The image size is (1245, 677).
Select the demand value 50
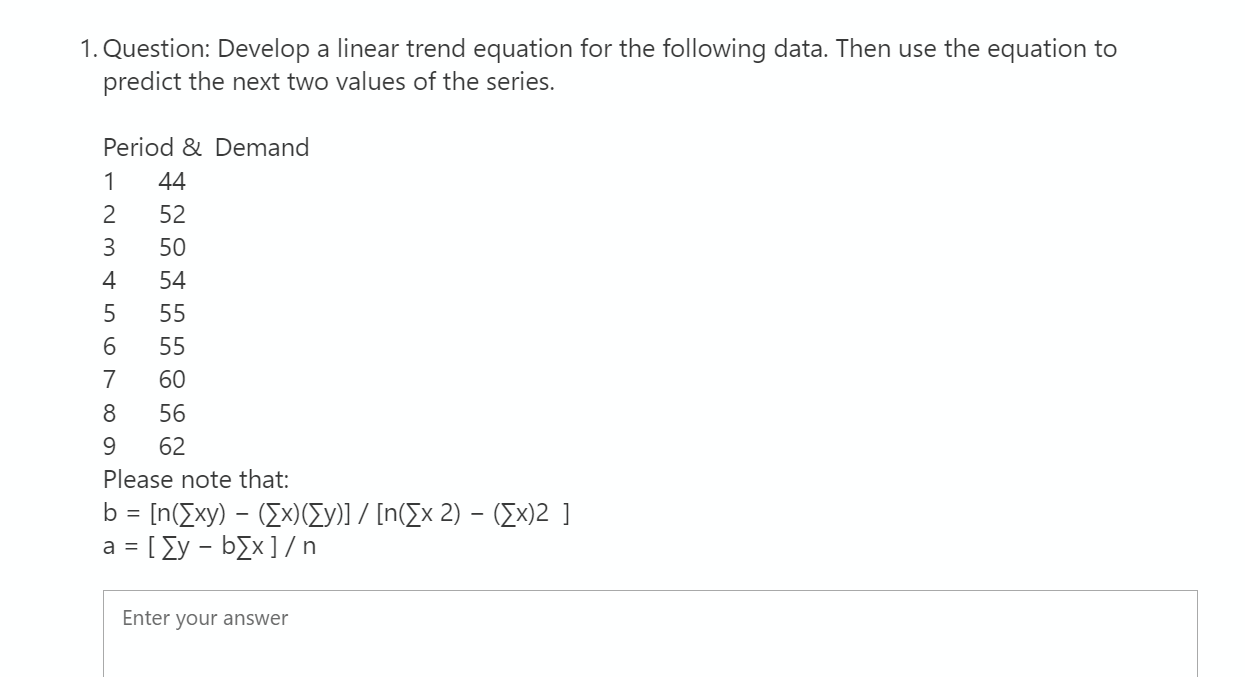(x=172, y=247)
